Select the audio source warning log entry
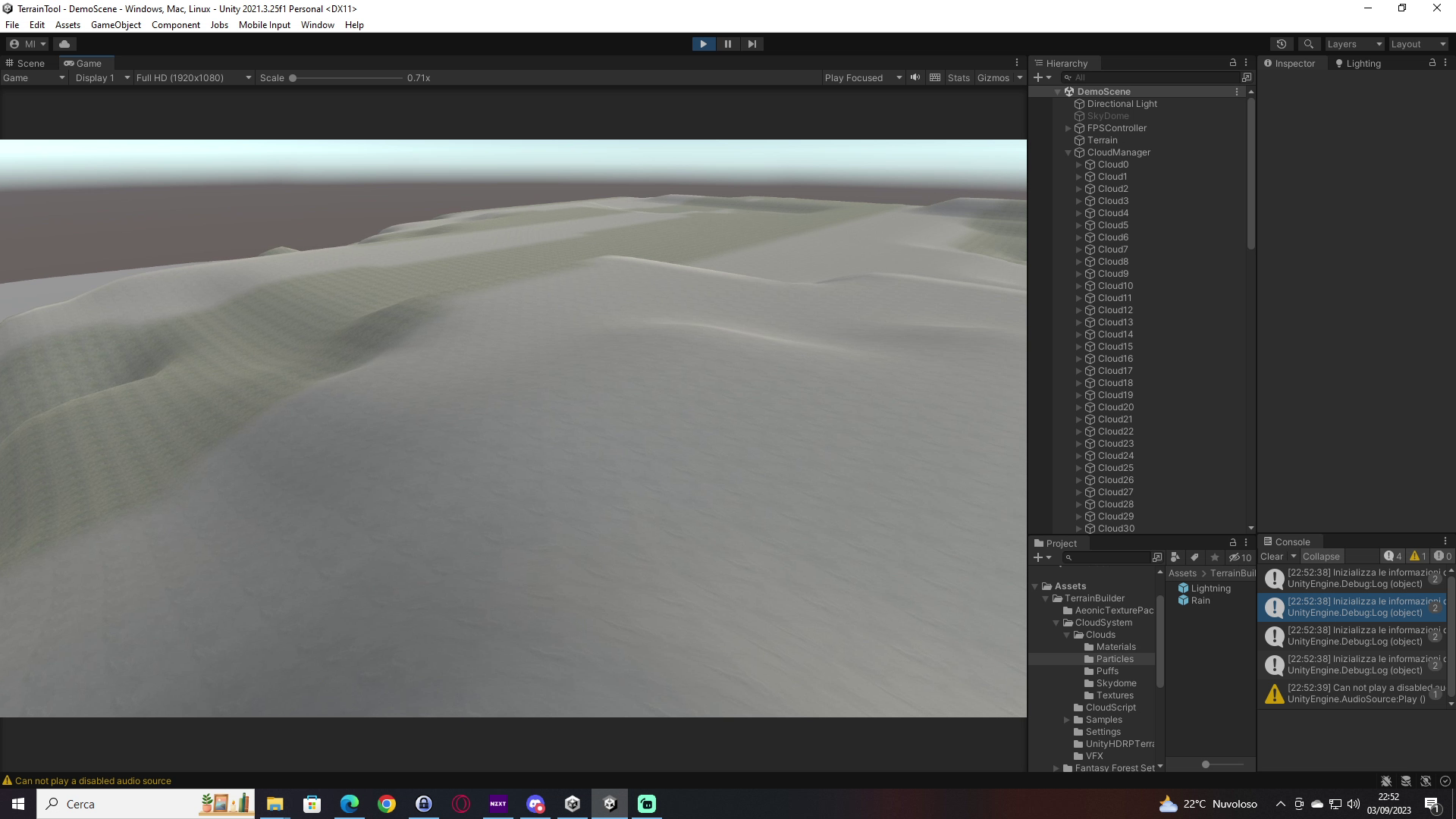Viewport: 1456px width, 819px height. point(1353,694)
